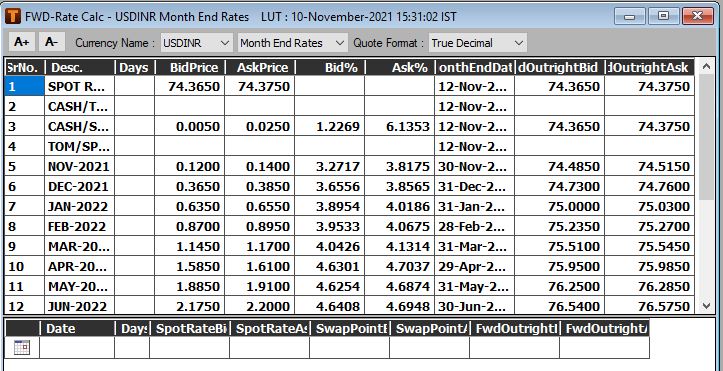Select the DEC-2021 description cell
Viewport: 723px width, 371px height.
click(x=79, y=186)
